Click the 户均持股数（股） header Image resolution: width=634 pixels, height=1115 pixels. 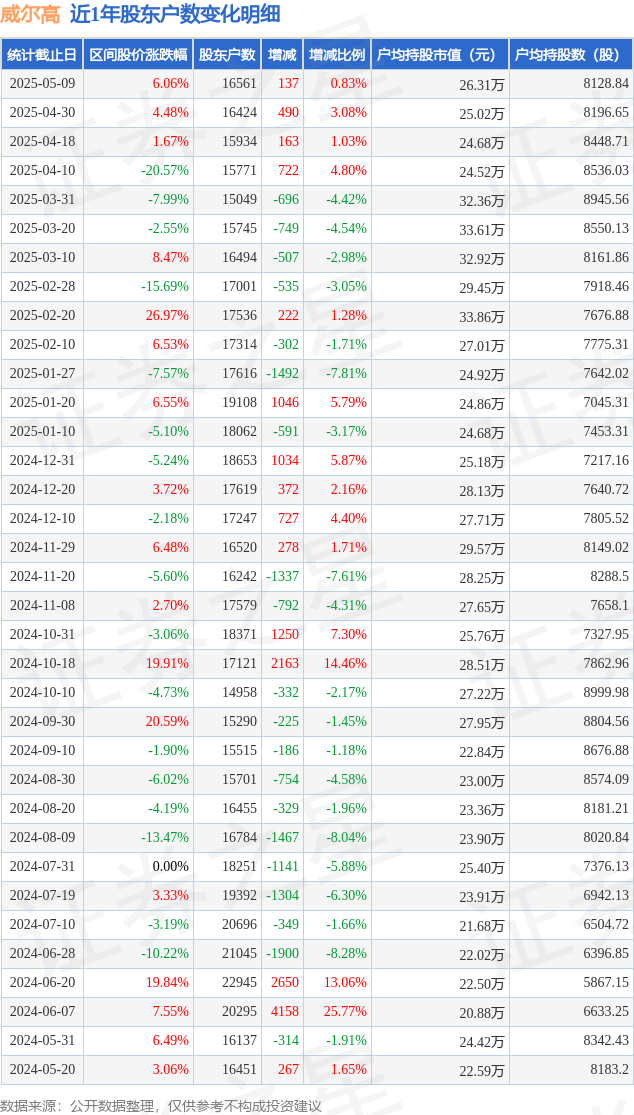(x=571, y=54)
